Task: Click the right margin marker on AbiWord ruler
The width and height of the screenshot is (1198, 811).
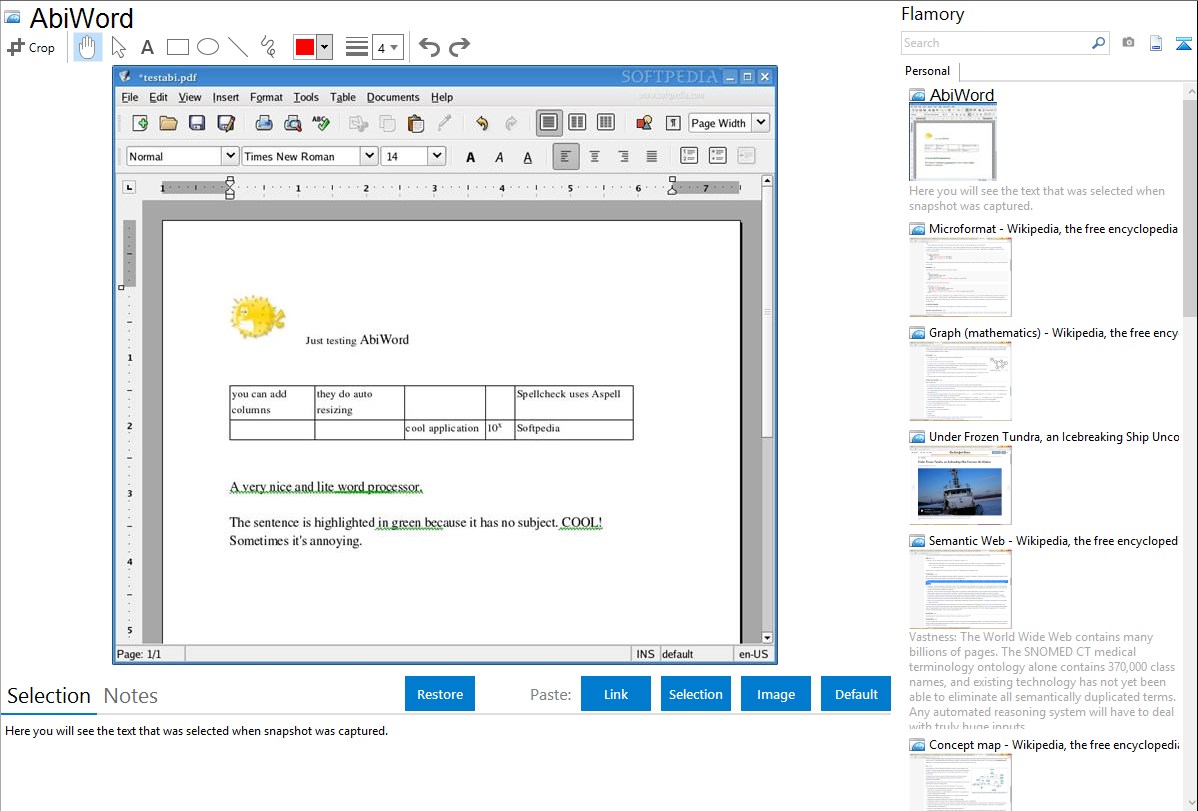Action: [672, 186]
